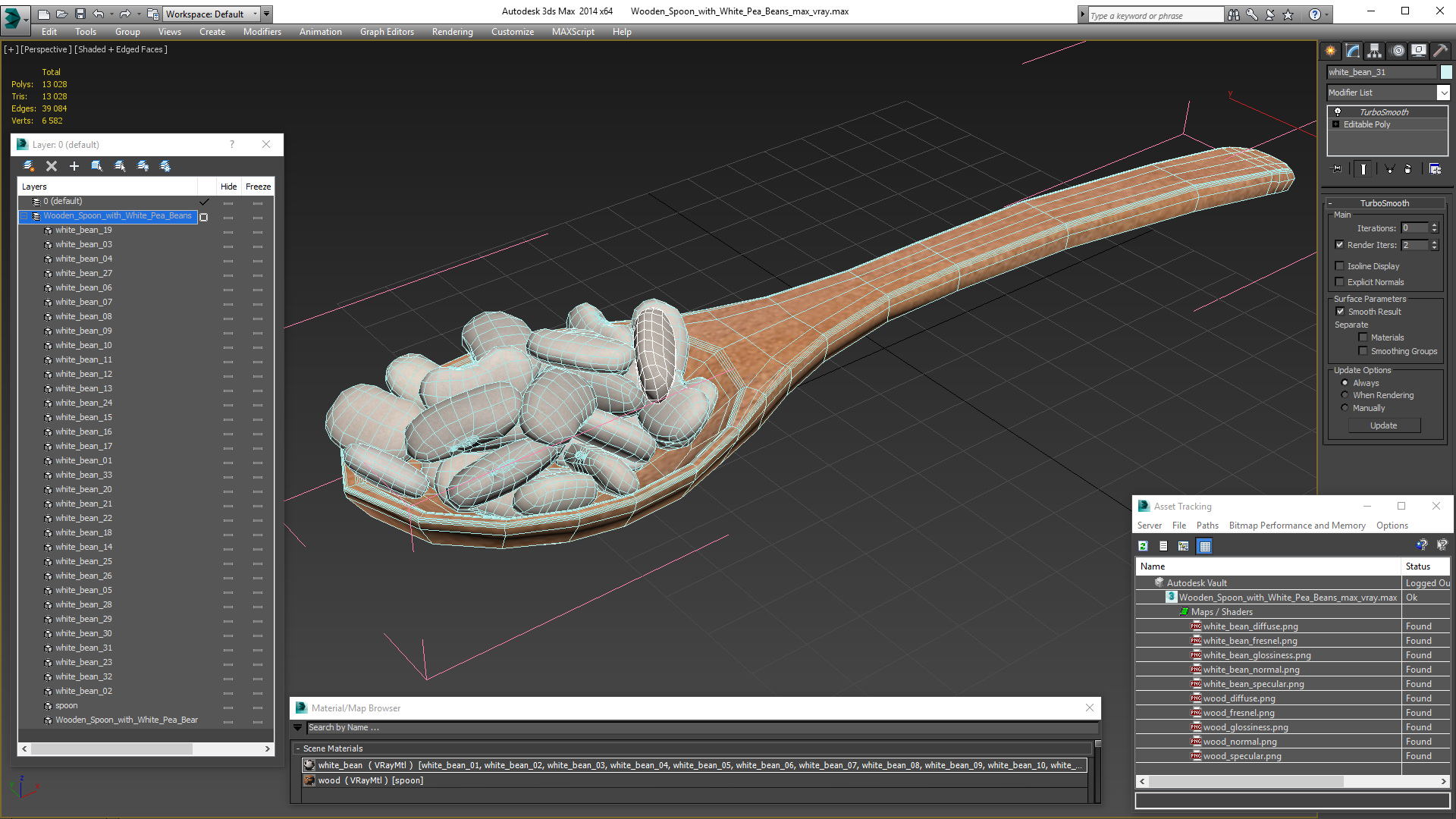Click the Open File folder icon
This screenshot has height=819, width=1456.
click(61, 14)
